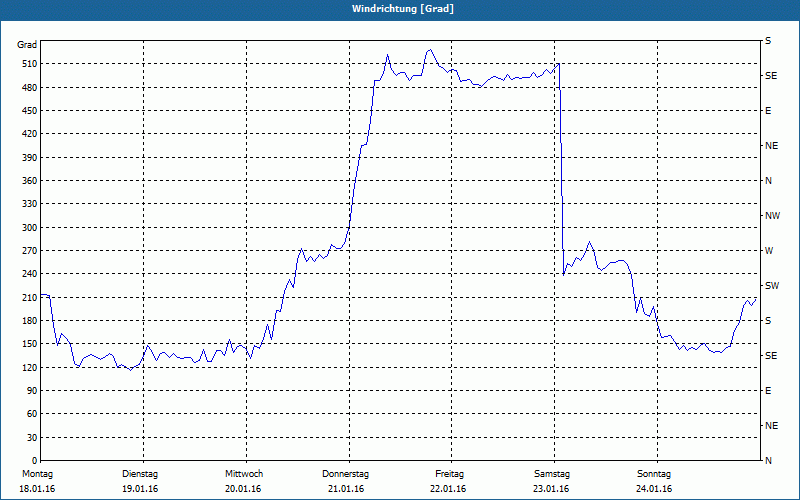This screenshot has width=800, height=500.
Task: Choose the 300 tick label
Action: click(x=29, y=228)
